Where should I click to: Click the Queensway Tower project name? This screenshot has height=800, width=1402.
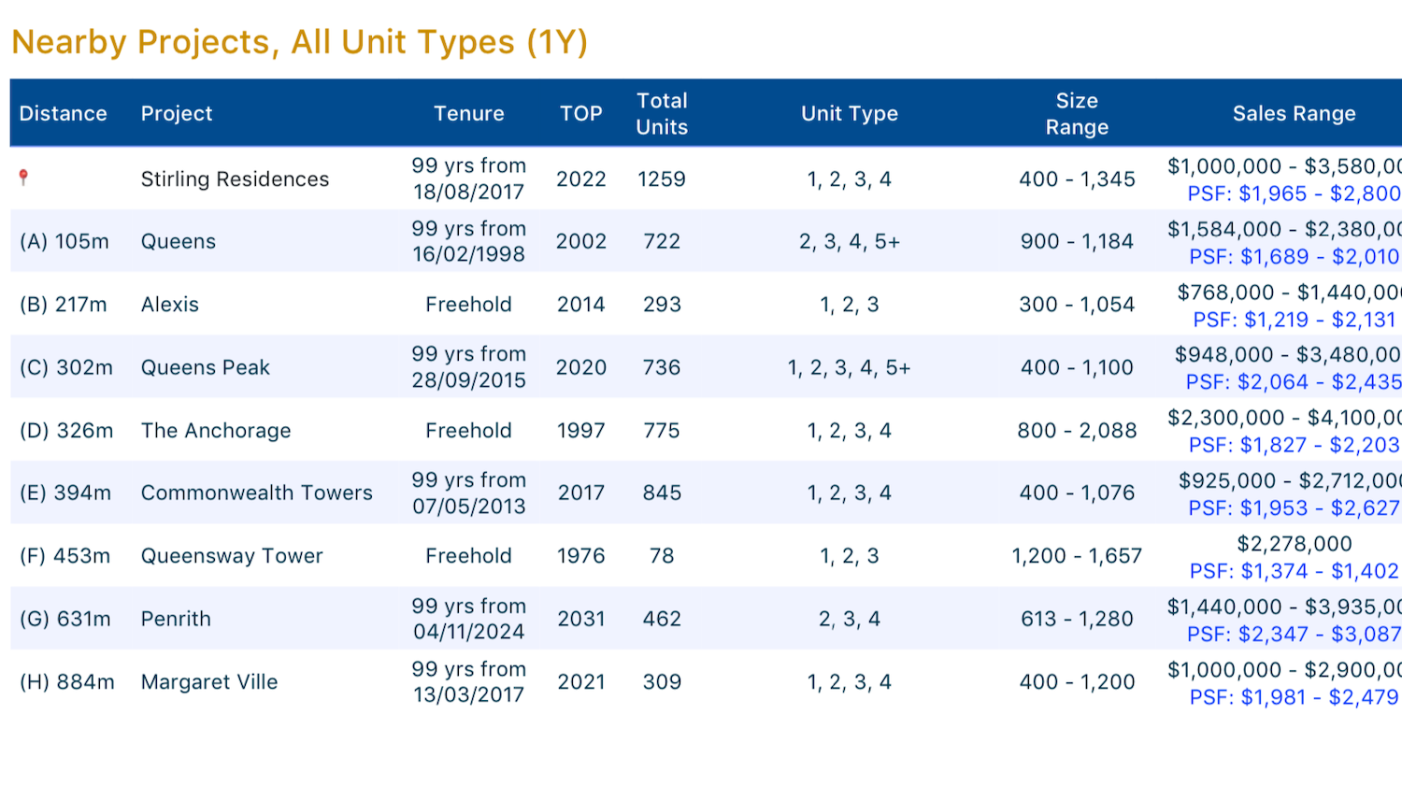pos(232,556)
